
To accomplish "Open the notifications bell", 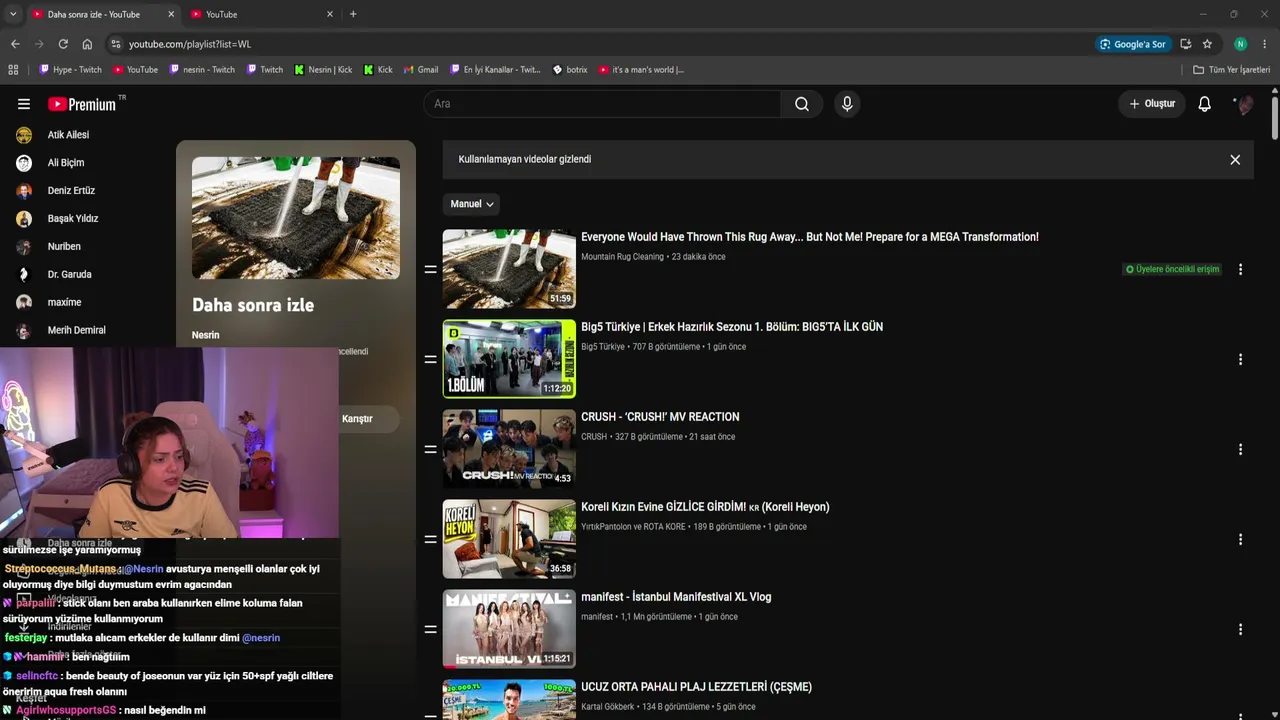I will click(1205, 104).
